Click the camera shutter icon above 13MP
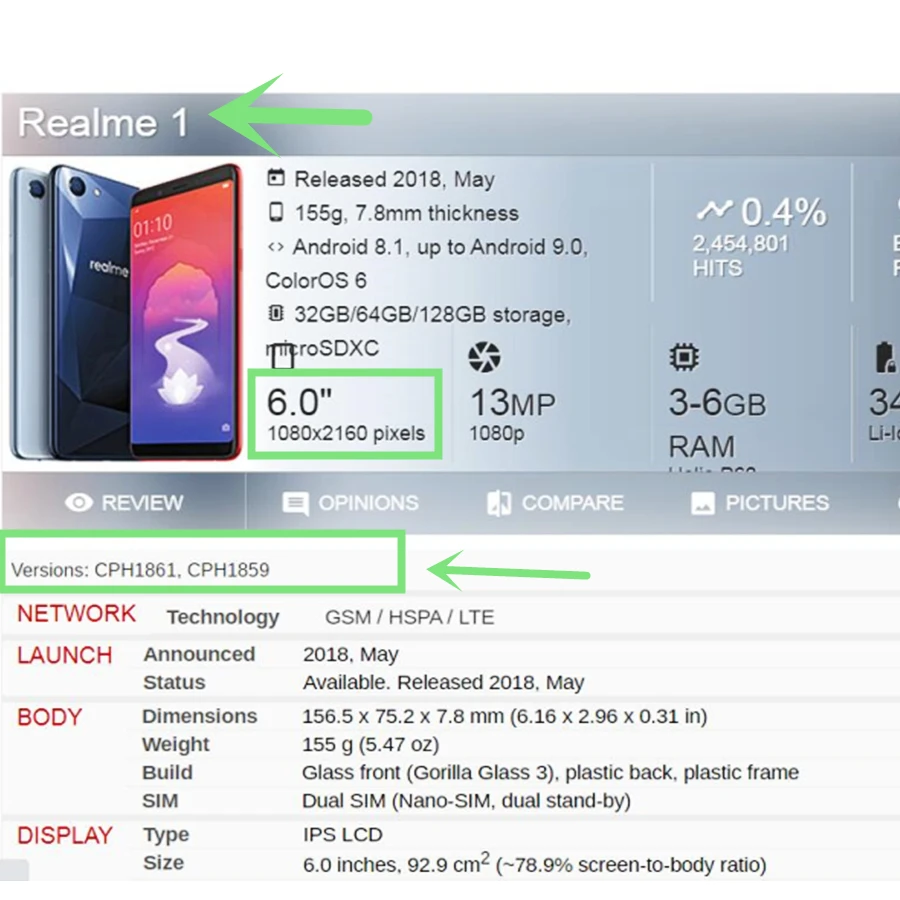Viewport: 900px width, 900px height. click(484, 357)
